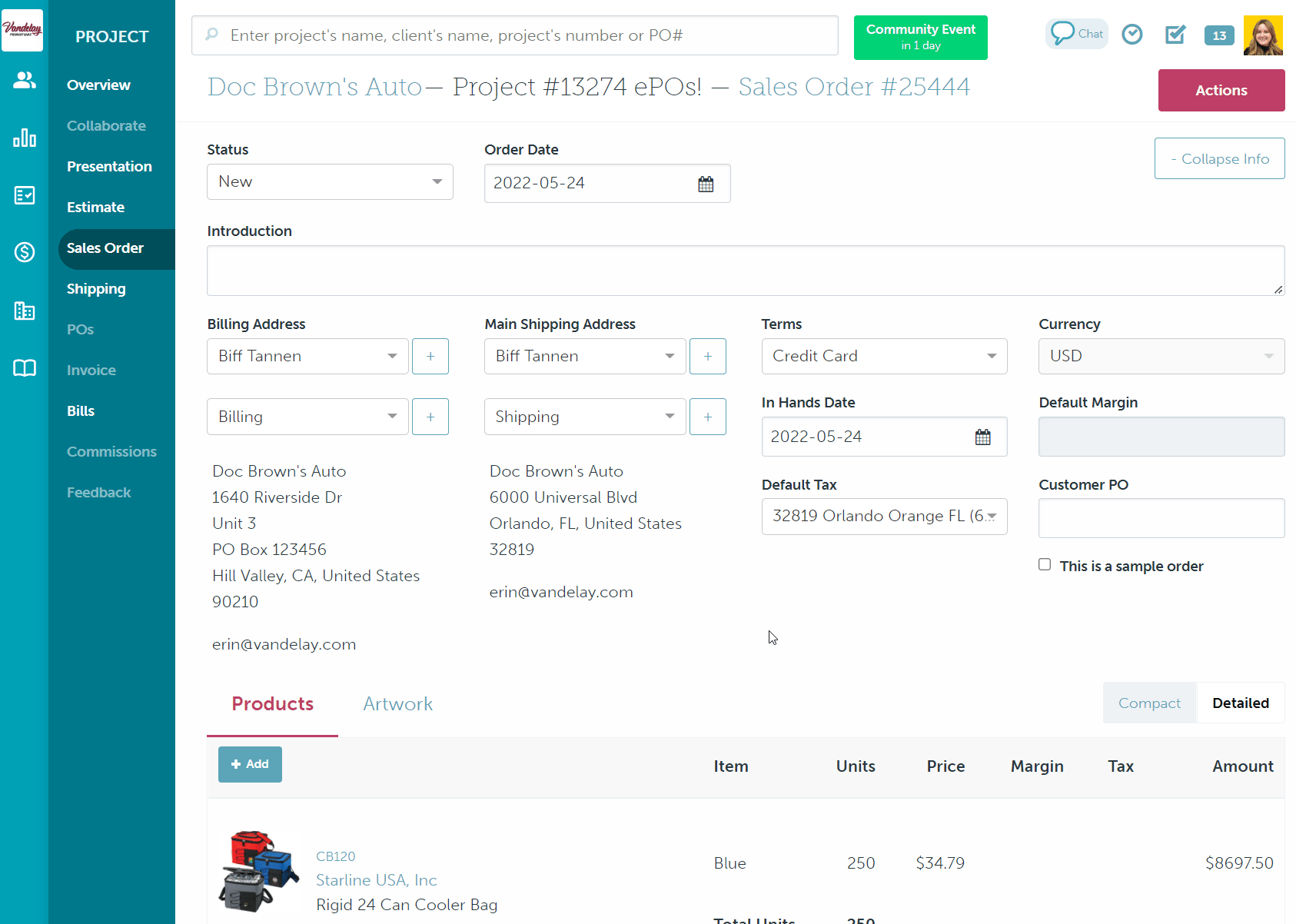Switch to Compact product view
The image size is (1296, 924).
pyautogui.click(x=1149, y=703)
